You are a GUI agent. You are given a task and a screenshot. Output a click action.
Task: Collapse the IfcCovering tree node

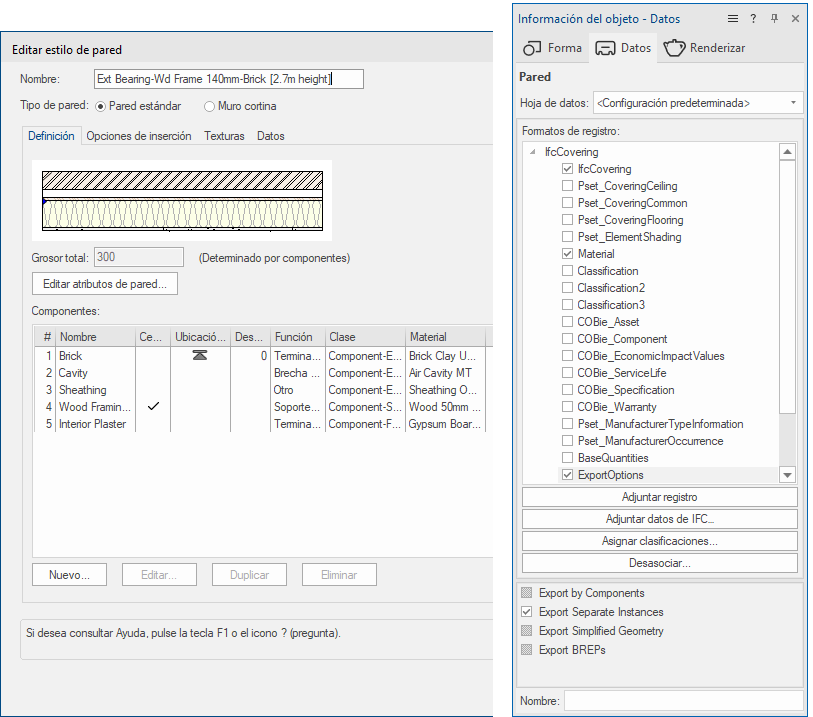[532, 152]
